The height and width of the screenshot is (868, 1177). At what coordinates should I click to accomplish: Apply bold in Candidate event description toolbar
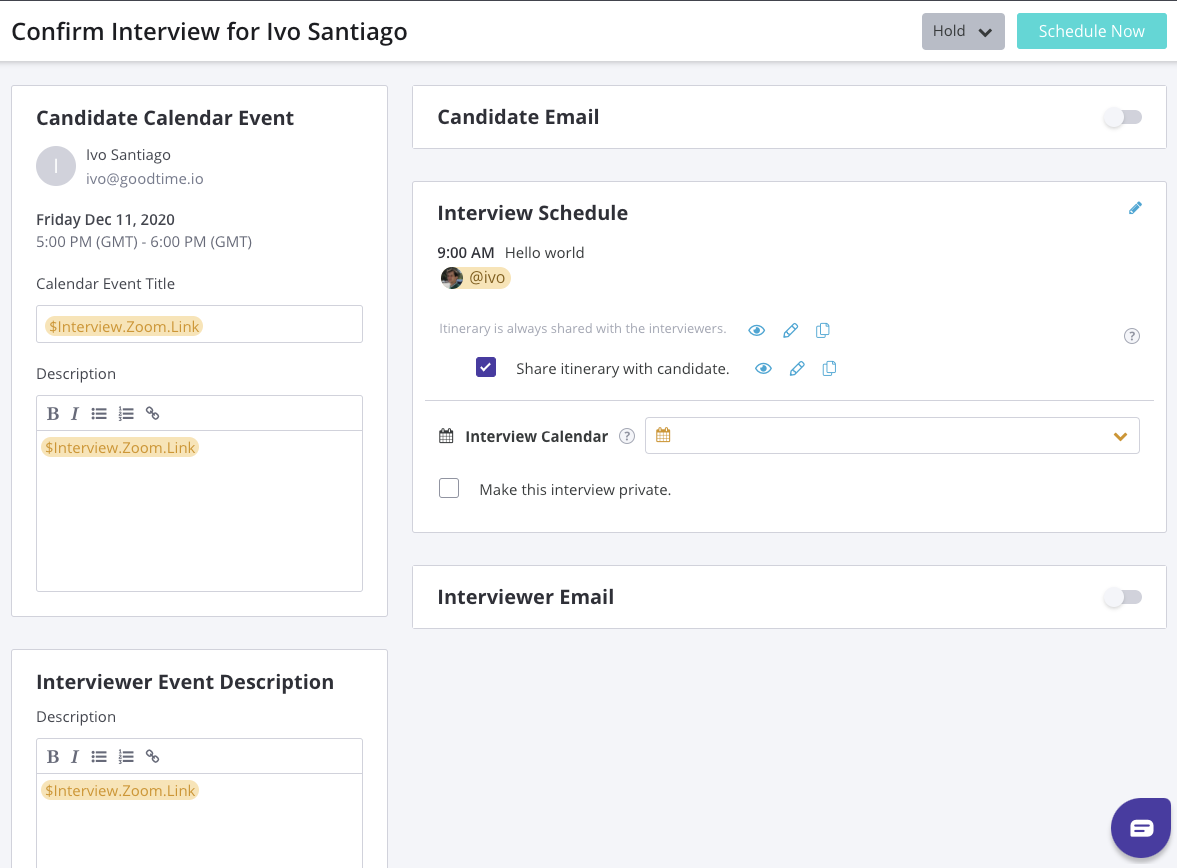53,414
